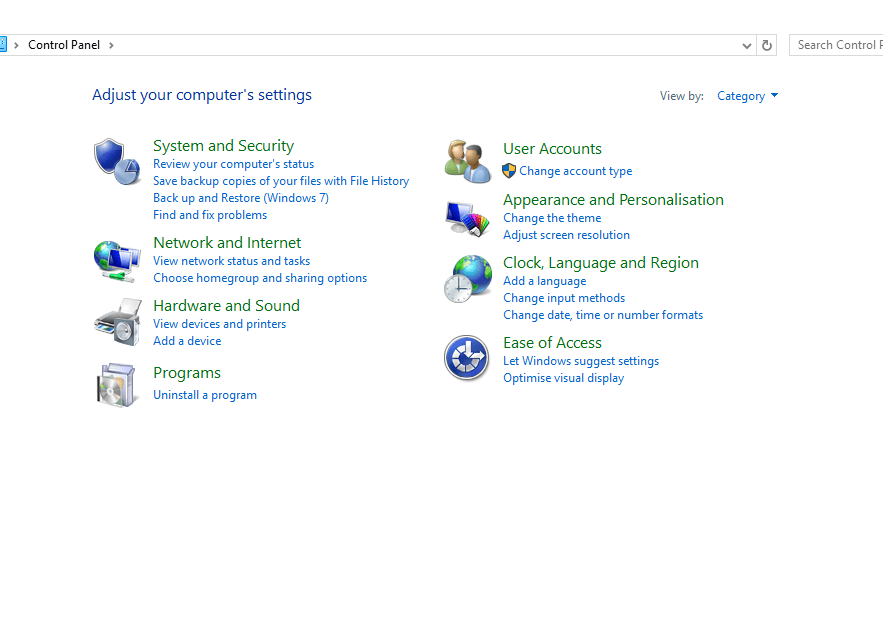Open the Network and Internet globe icon
This screenshot has height=624, width=883.
click(116, 260)
